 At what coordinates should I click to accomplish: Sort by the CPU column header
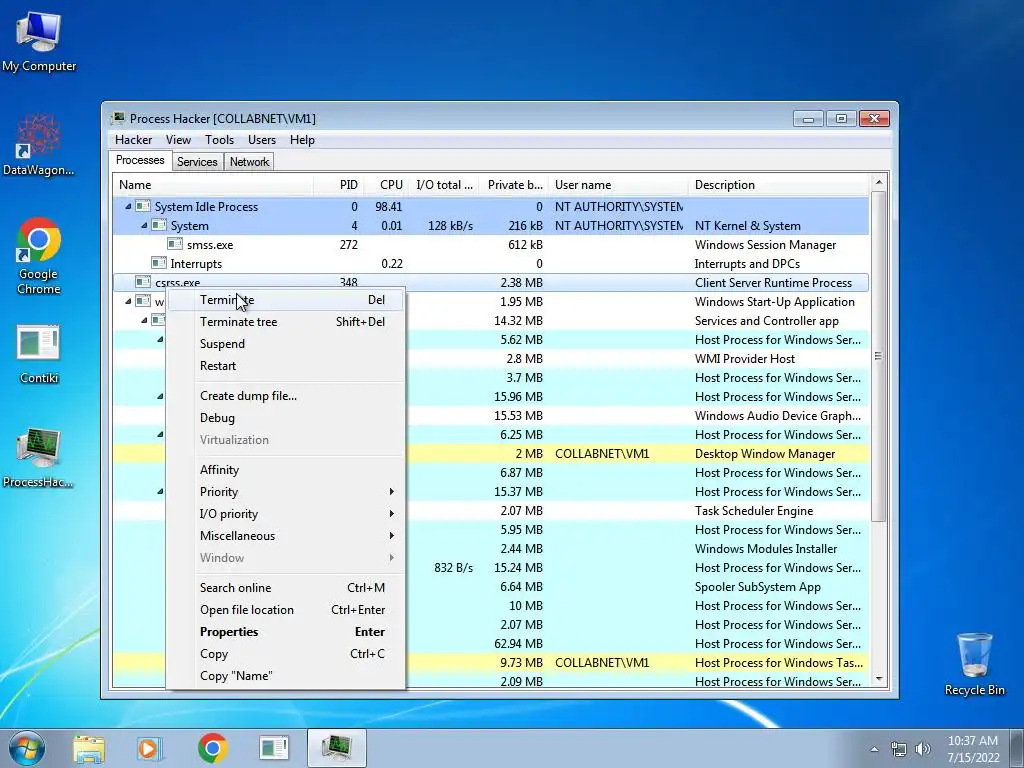(x=386, y=185)
